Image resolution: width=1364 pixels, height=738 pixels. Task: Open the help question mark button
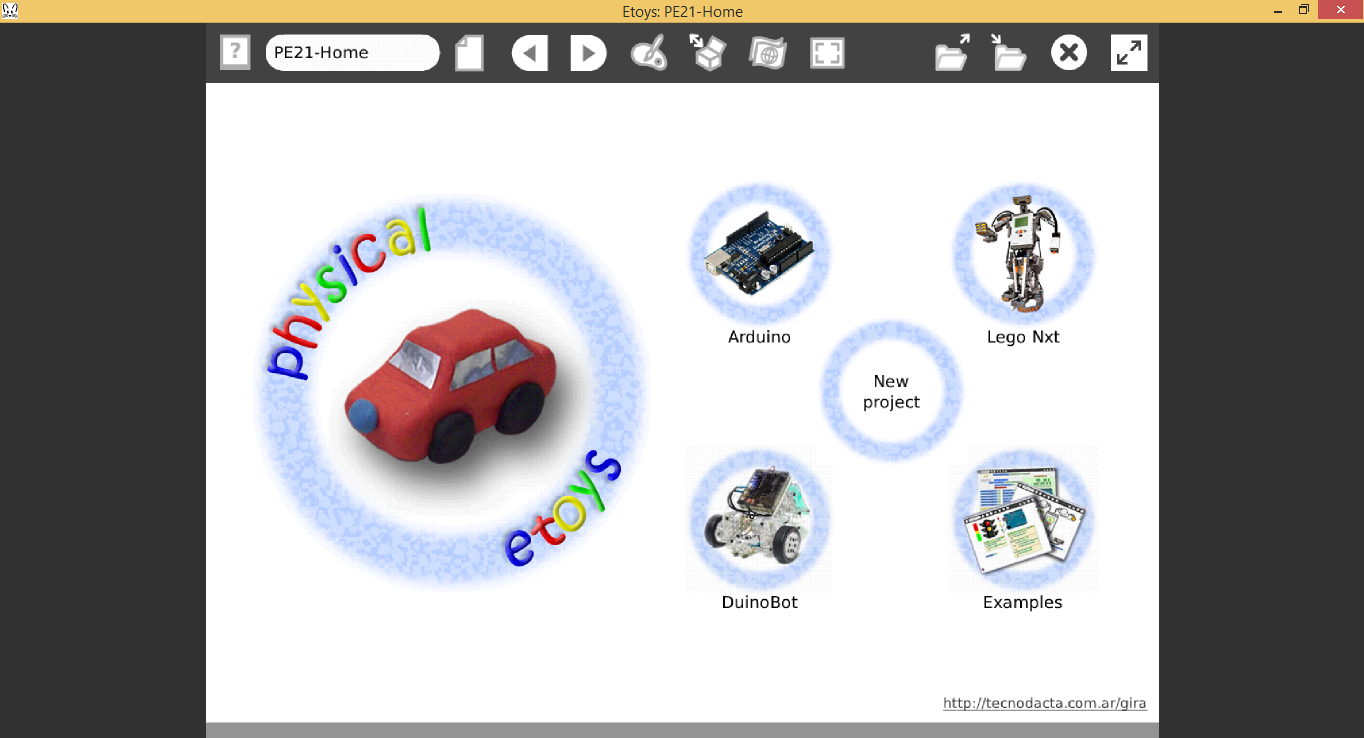coord(235,52)
